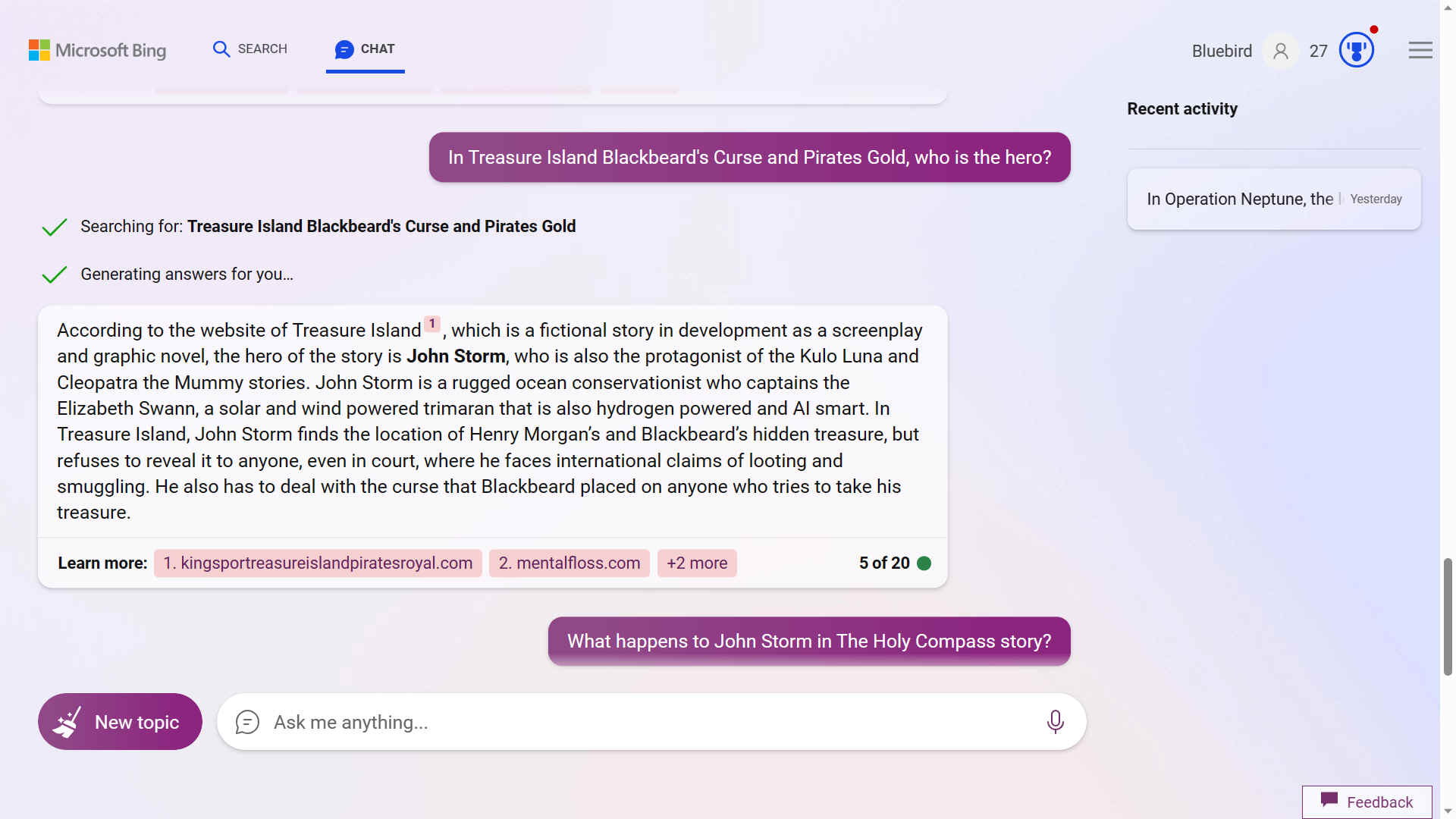Open the Feedback button
1456x819 pixels.
tap(1367, 802)
